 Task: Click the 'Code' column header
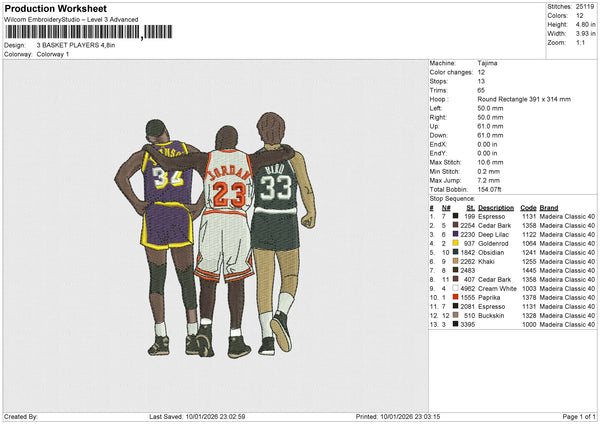point(528,208)
